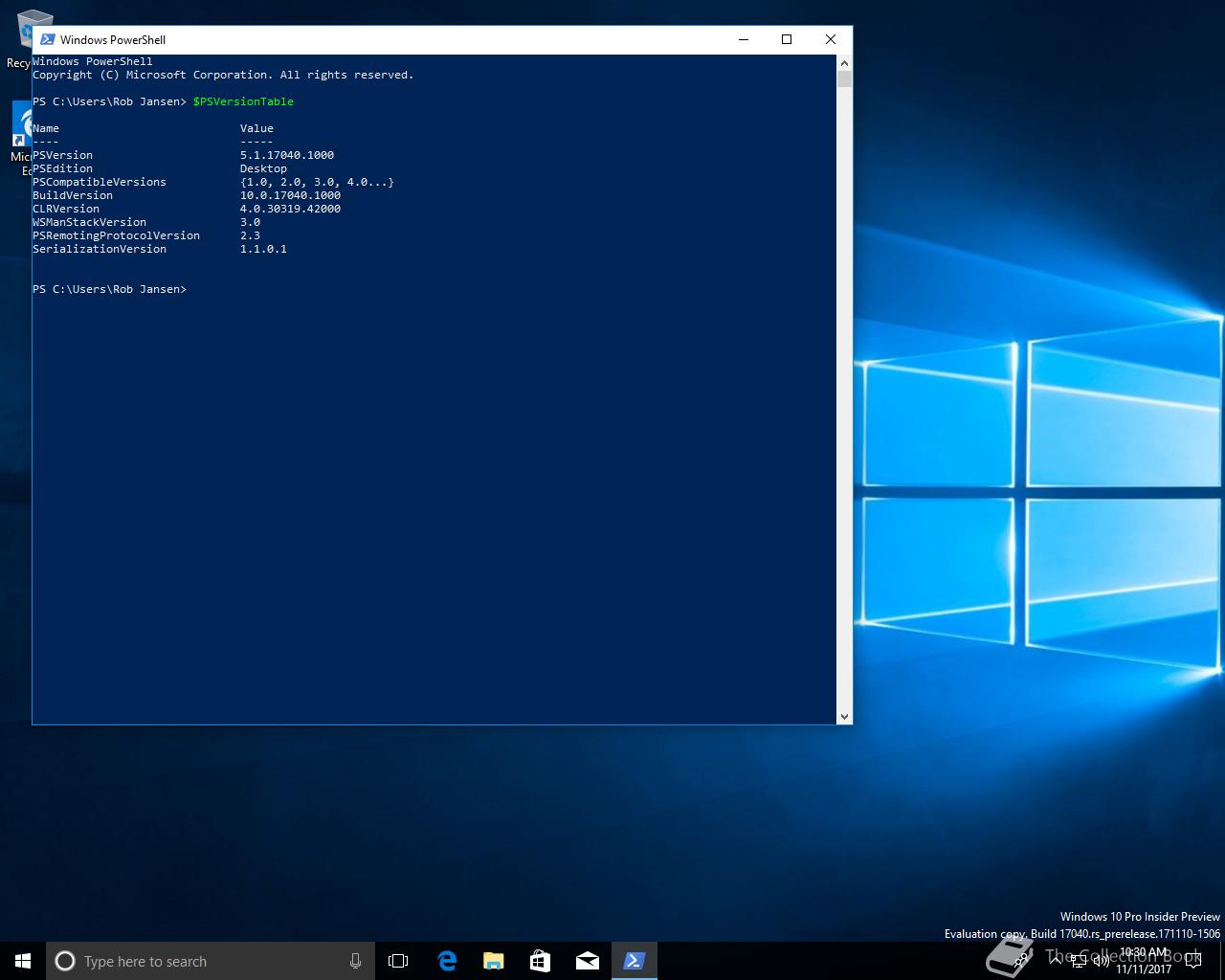
Task: Minimize the Windows PowerShell window
Action: 744,39
